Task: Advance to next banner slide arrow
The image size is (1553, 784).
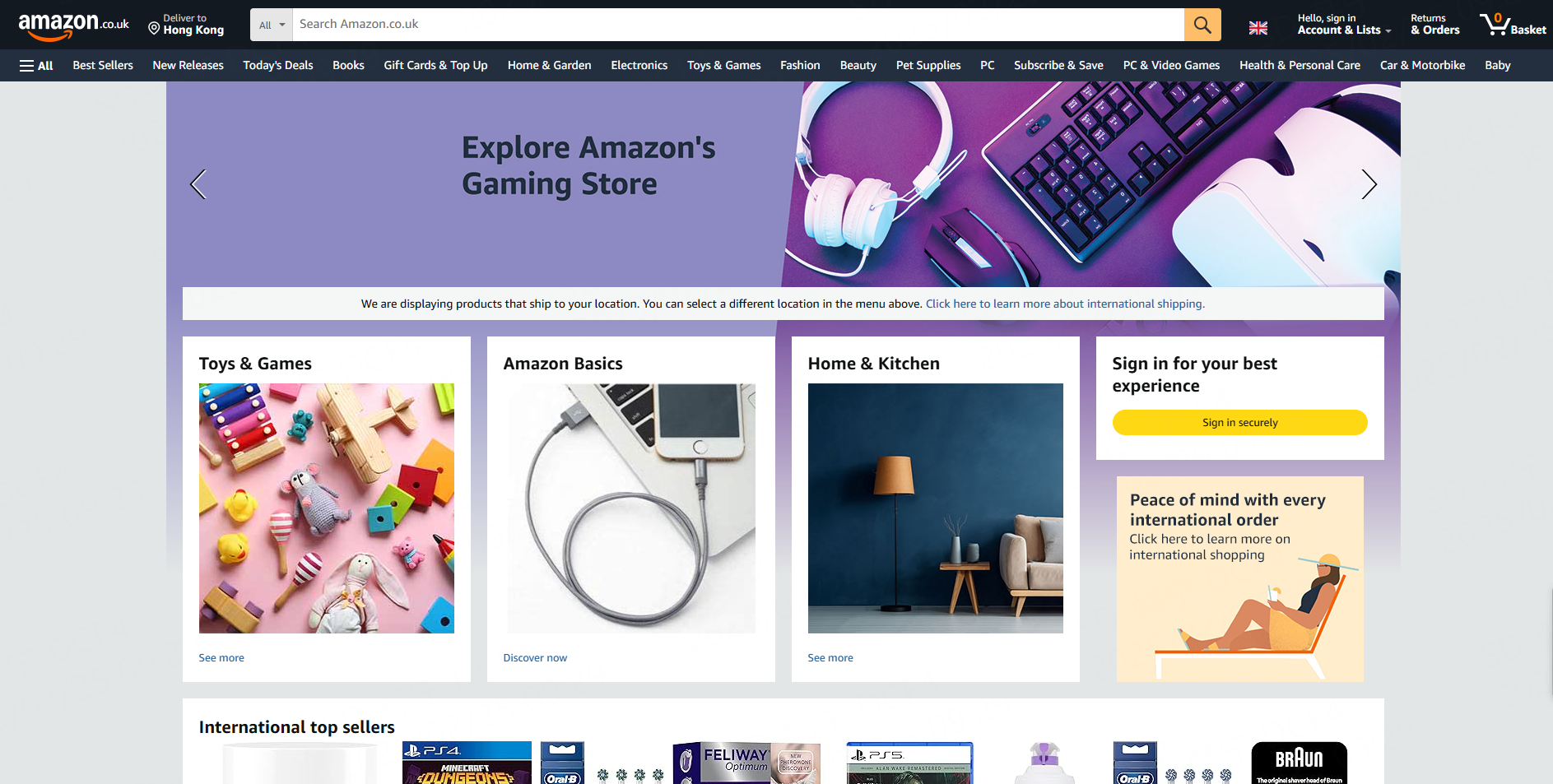Action: pos(1369,184)
